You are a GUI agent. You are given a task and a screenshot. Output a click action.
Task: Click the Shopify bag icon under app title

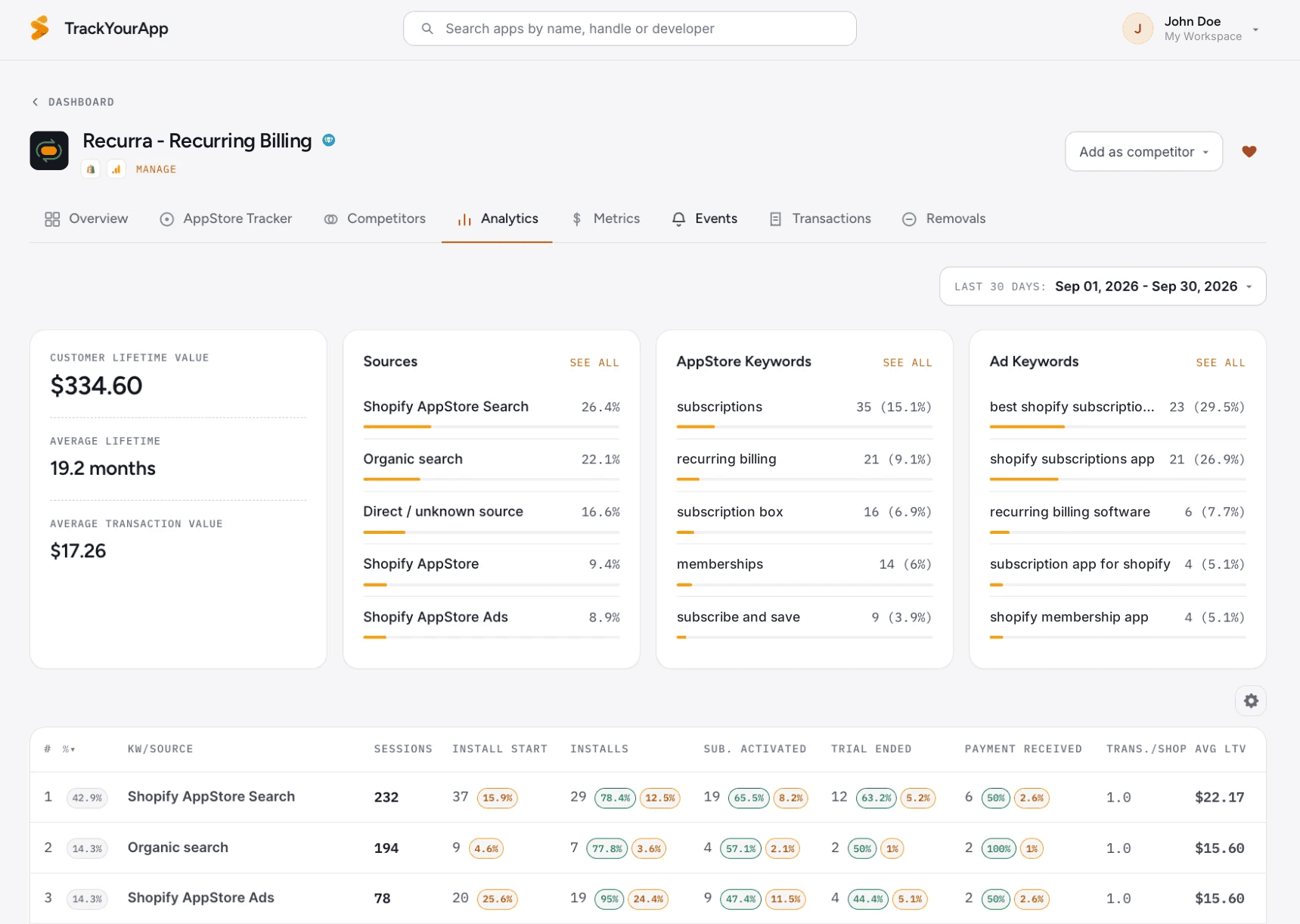tap(91, 169)
